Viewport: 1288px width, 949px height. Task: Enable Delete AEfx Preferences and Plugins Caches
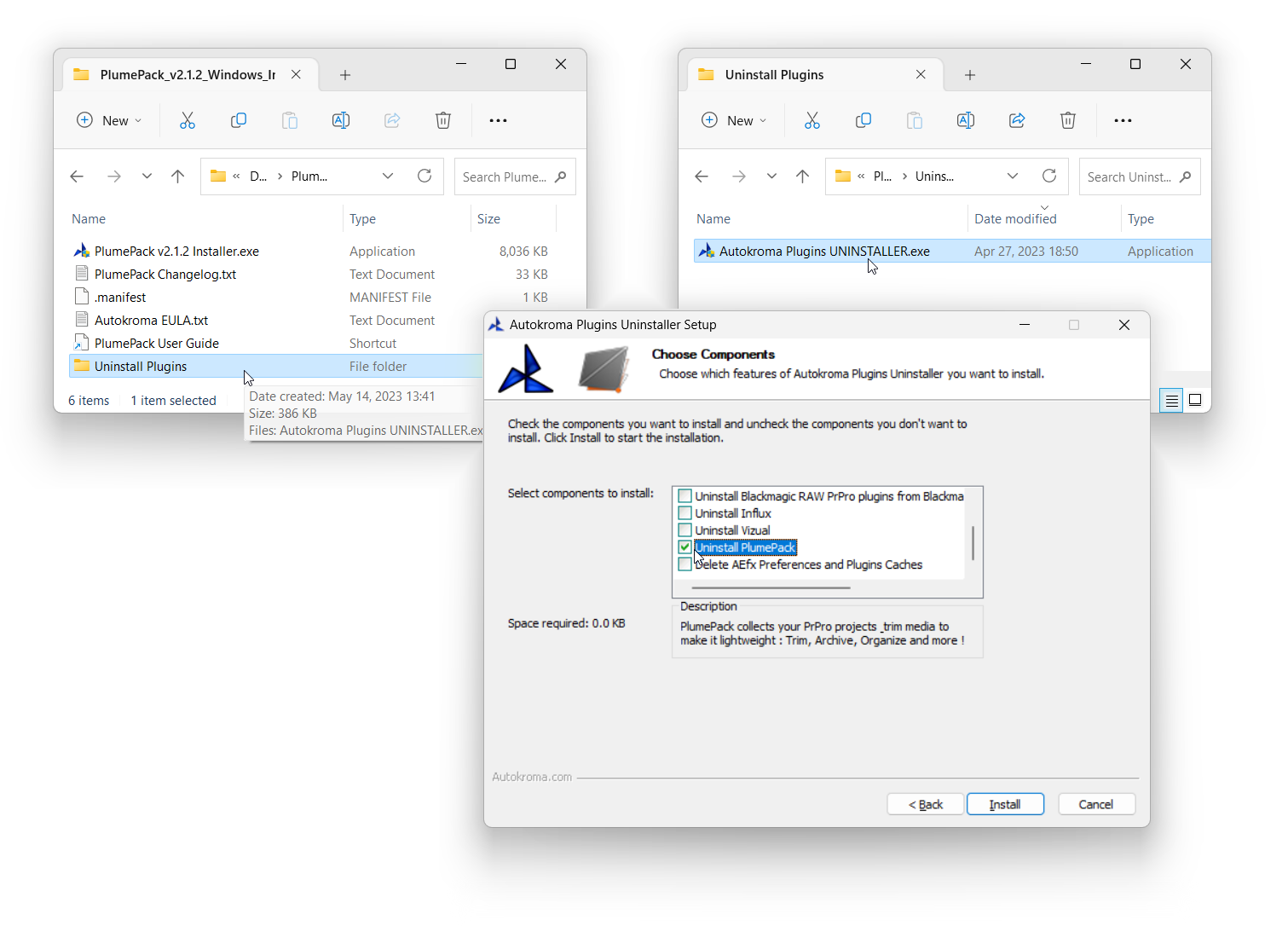pos(685,564)
